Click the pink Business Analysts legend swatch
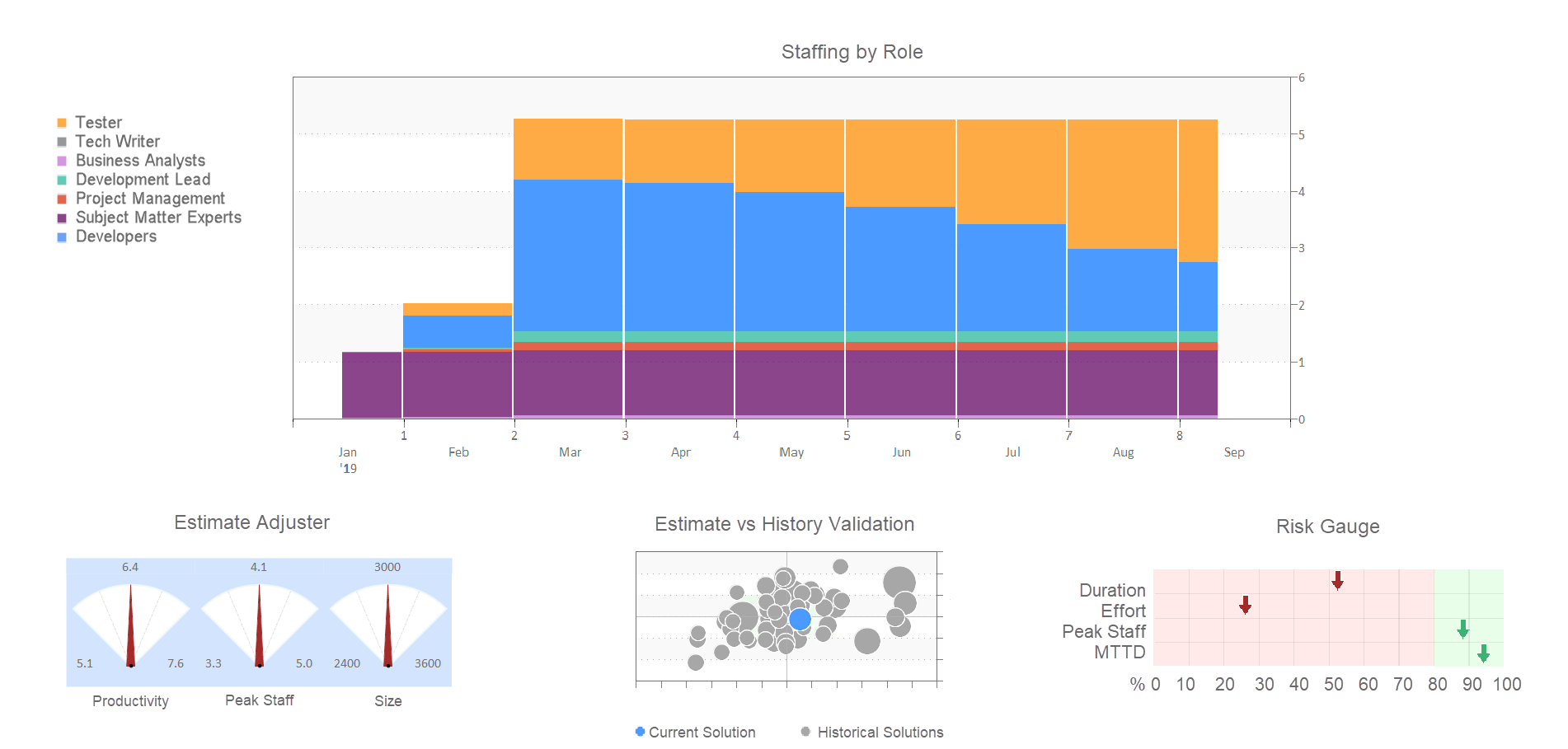 coord(62,161)
